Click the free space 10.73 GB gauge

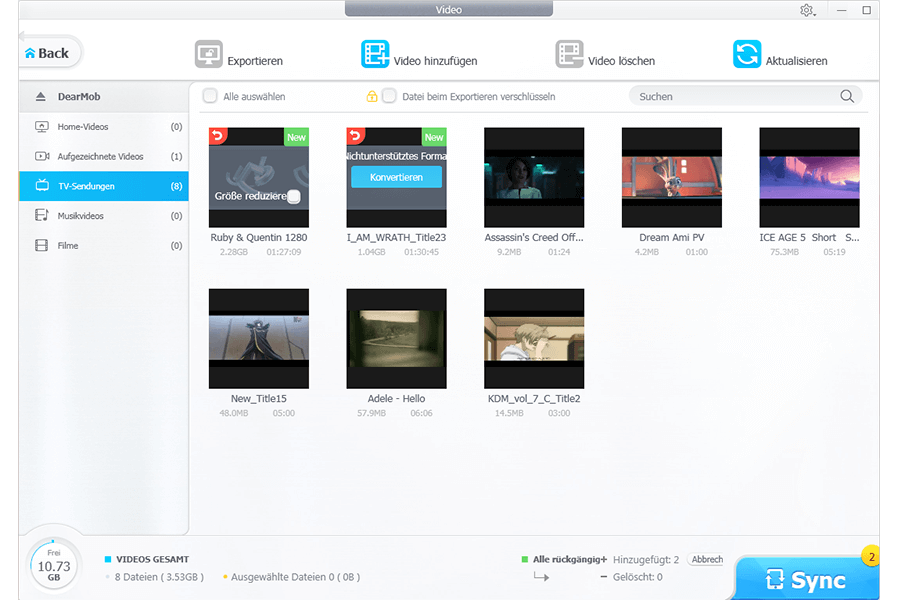[x=54, y=566]
